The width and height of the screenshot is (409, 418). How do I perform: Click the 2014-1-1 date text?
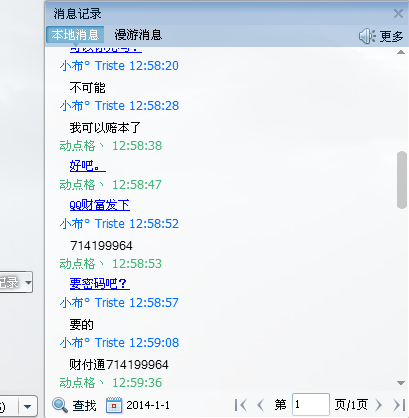pos(148,405)
